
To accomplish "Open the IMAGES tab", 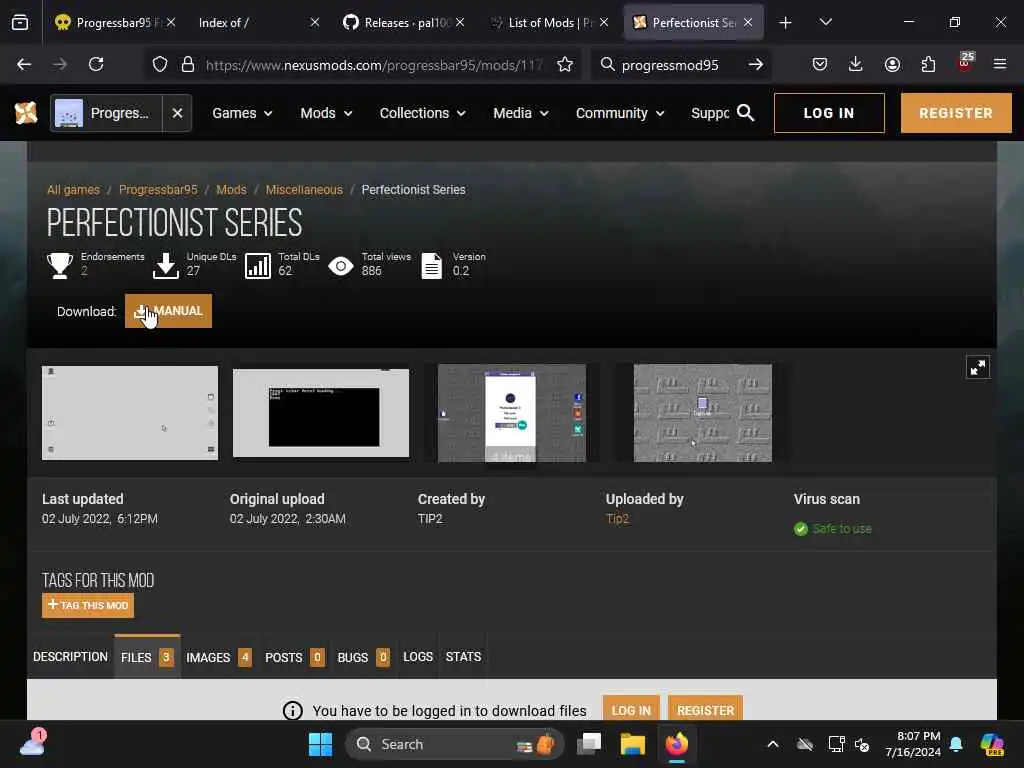I will [219, 657].
